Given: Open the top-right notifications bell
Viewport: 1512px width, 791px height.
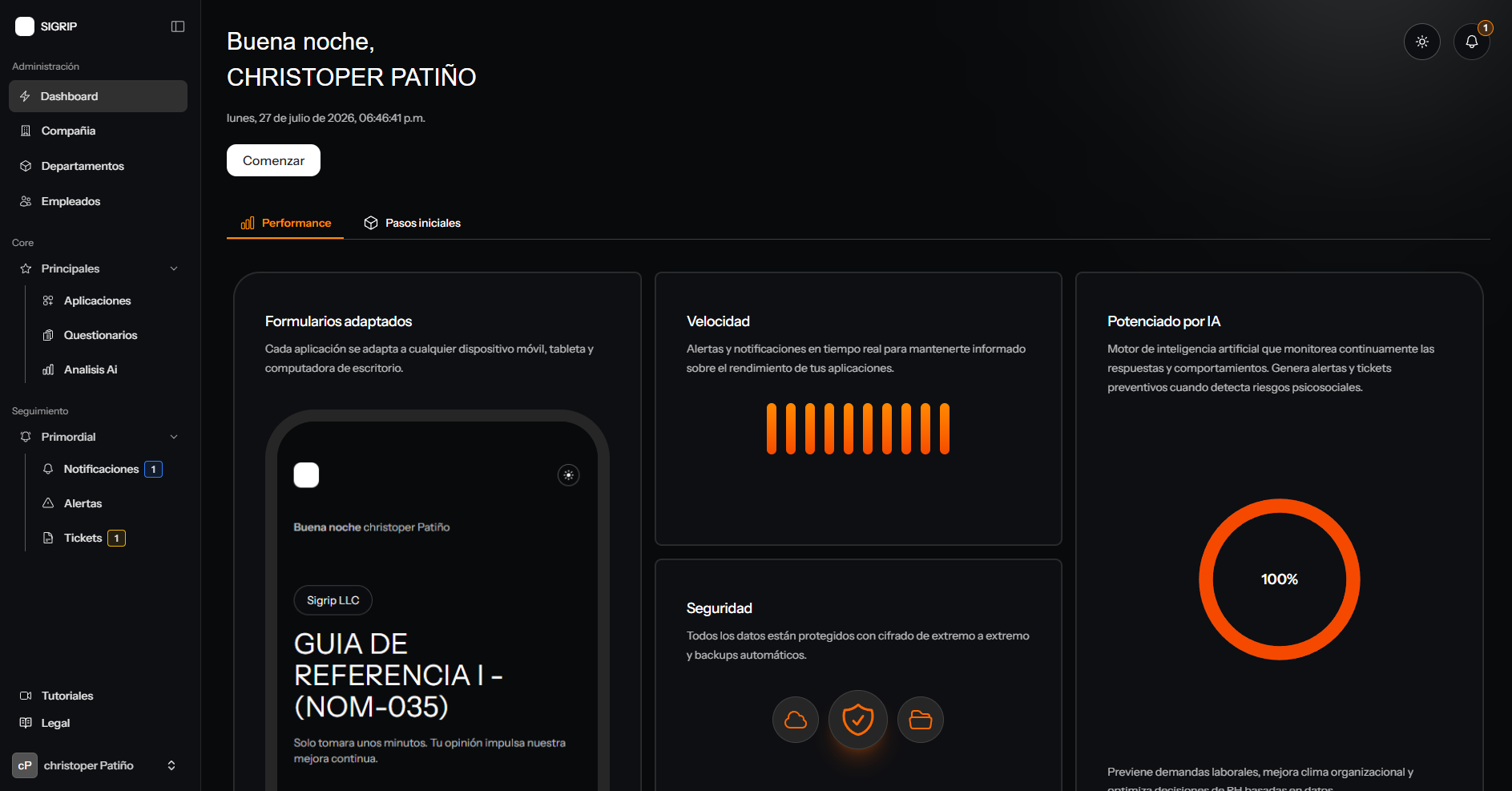Looking at the screenshot, I should [1472, 42].
